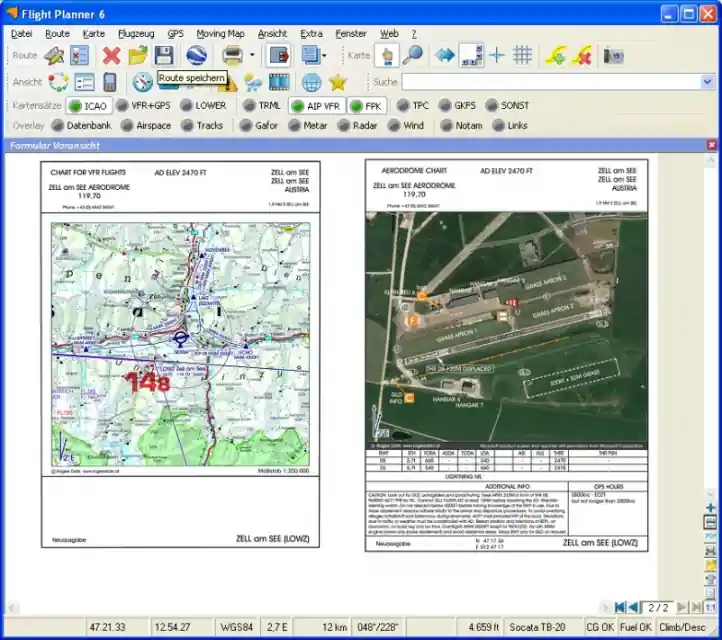Go to the first preview page
The height and width of the screenshot is (640, 722).
pyautogui.click(x=620, y=607)
